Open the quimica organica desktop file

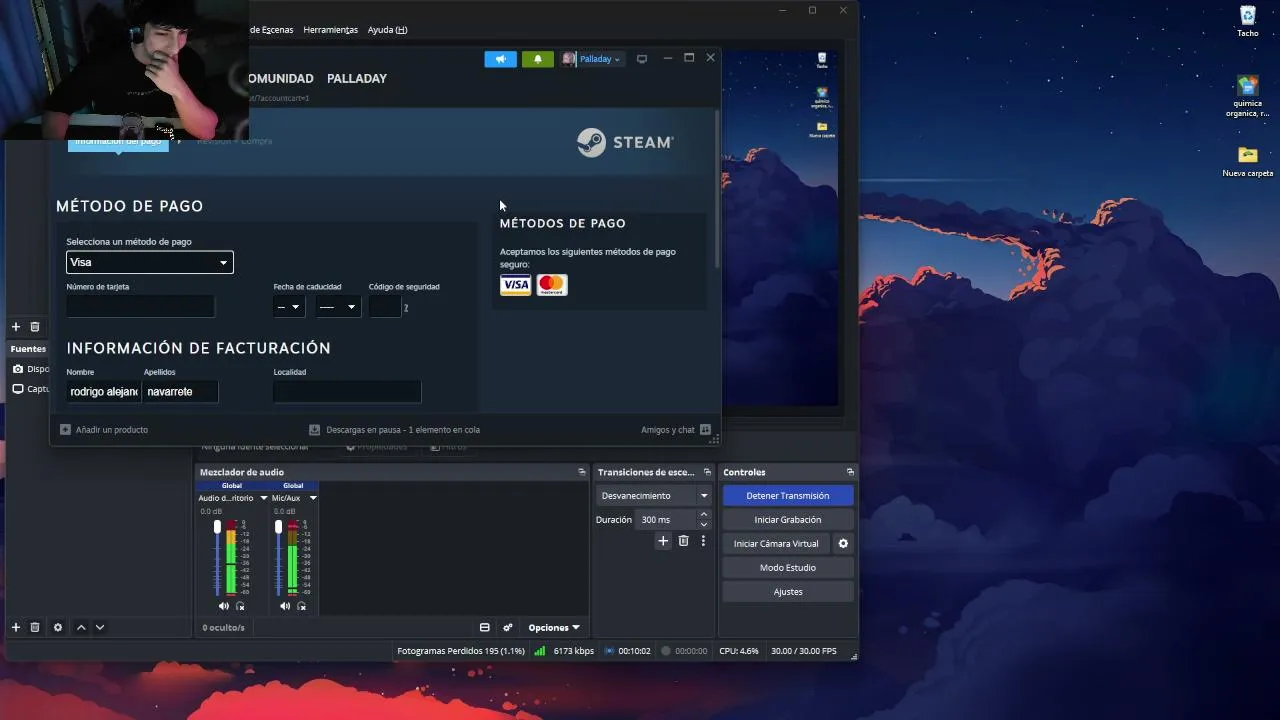tap(1248, 96)
